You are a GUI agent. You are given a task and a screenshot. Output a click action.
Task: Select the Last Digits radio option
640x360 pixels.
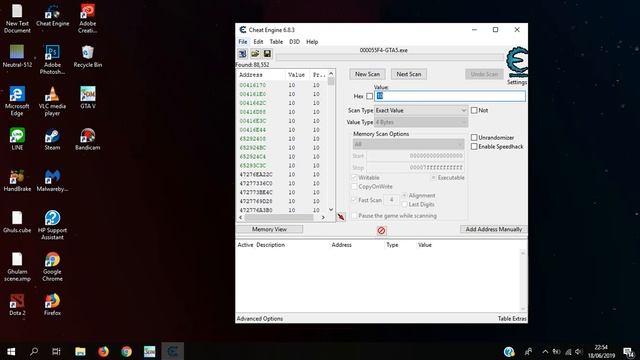pyautogui.click(x=404, y=204)
